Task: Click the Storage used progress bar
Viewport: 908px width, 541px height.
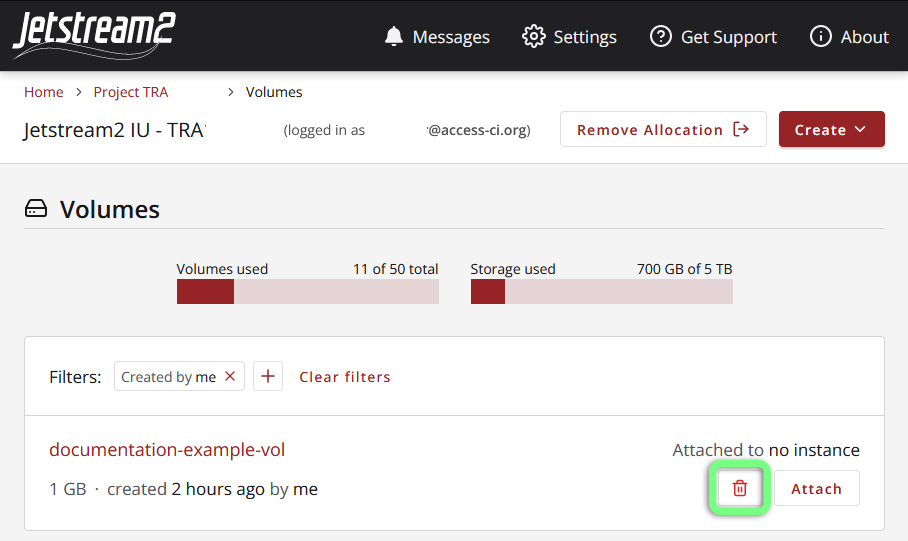Action: 602,291
